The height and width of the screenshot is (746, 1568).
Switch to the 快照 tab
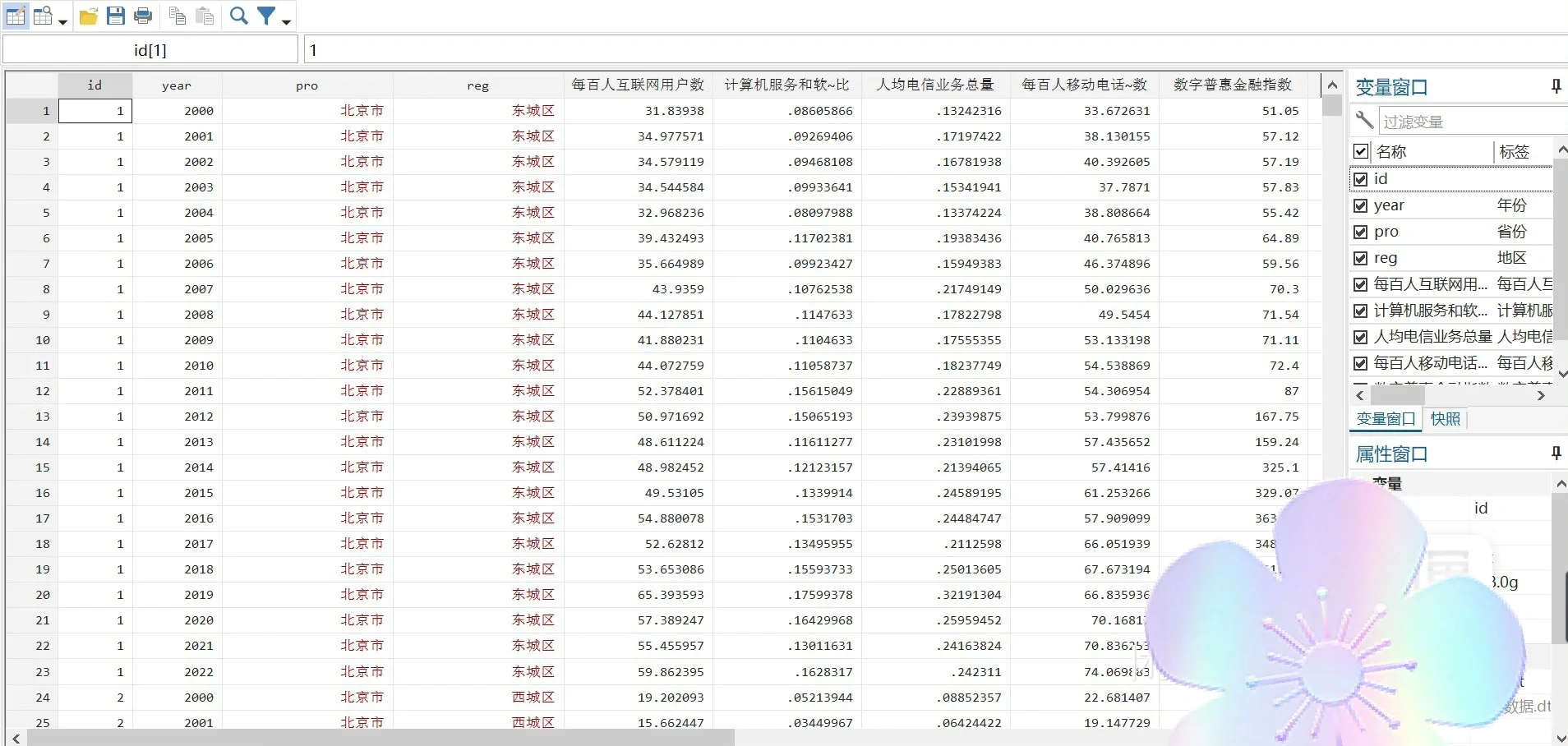pos(1446,419)
